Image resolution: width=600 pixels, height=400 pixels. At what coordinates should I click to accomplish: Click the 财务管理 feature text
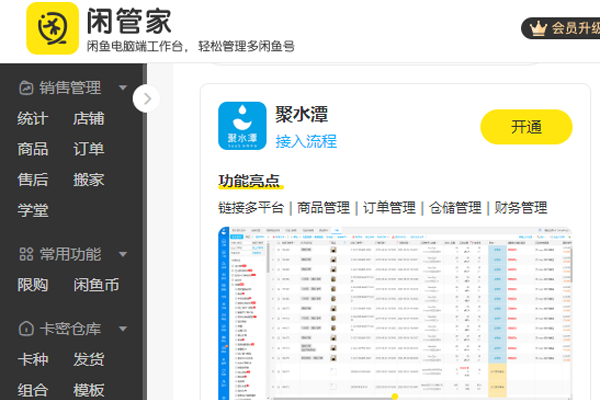[520, 208]
